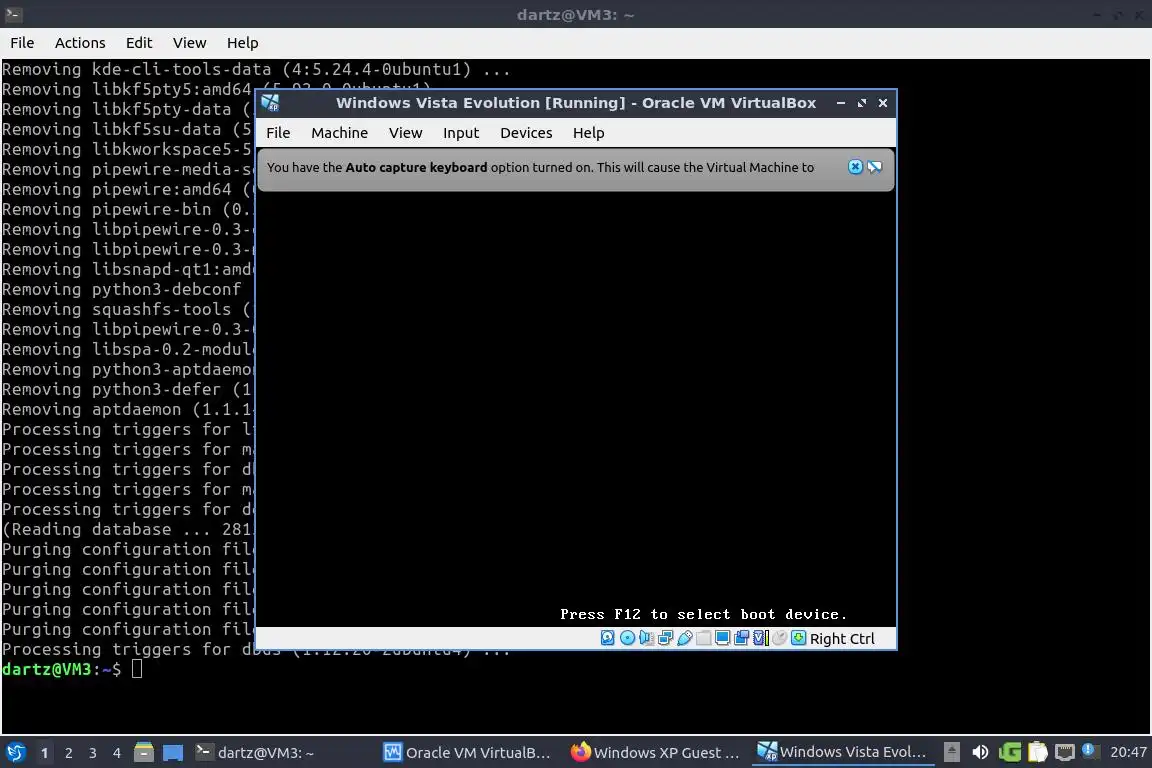
Task: Switch to Oracle VM VirtualBox taskbar entry
Action: [x=468, y=753]
